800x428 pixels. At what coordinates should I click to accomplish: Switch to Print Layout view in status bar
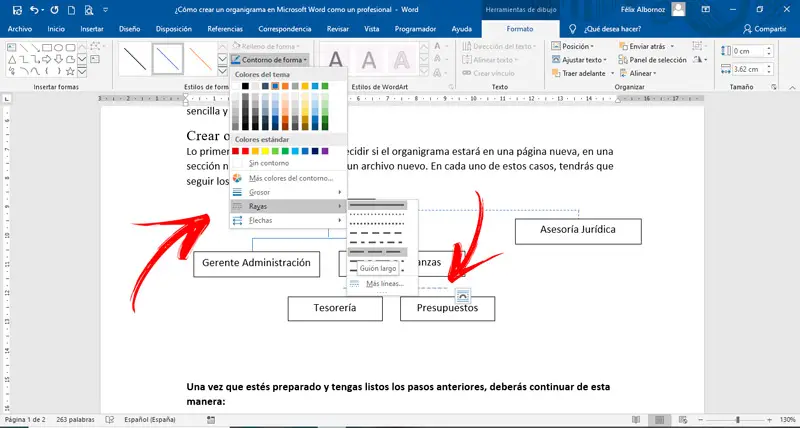(x=659, y=420)
